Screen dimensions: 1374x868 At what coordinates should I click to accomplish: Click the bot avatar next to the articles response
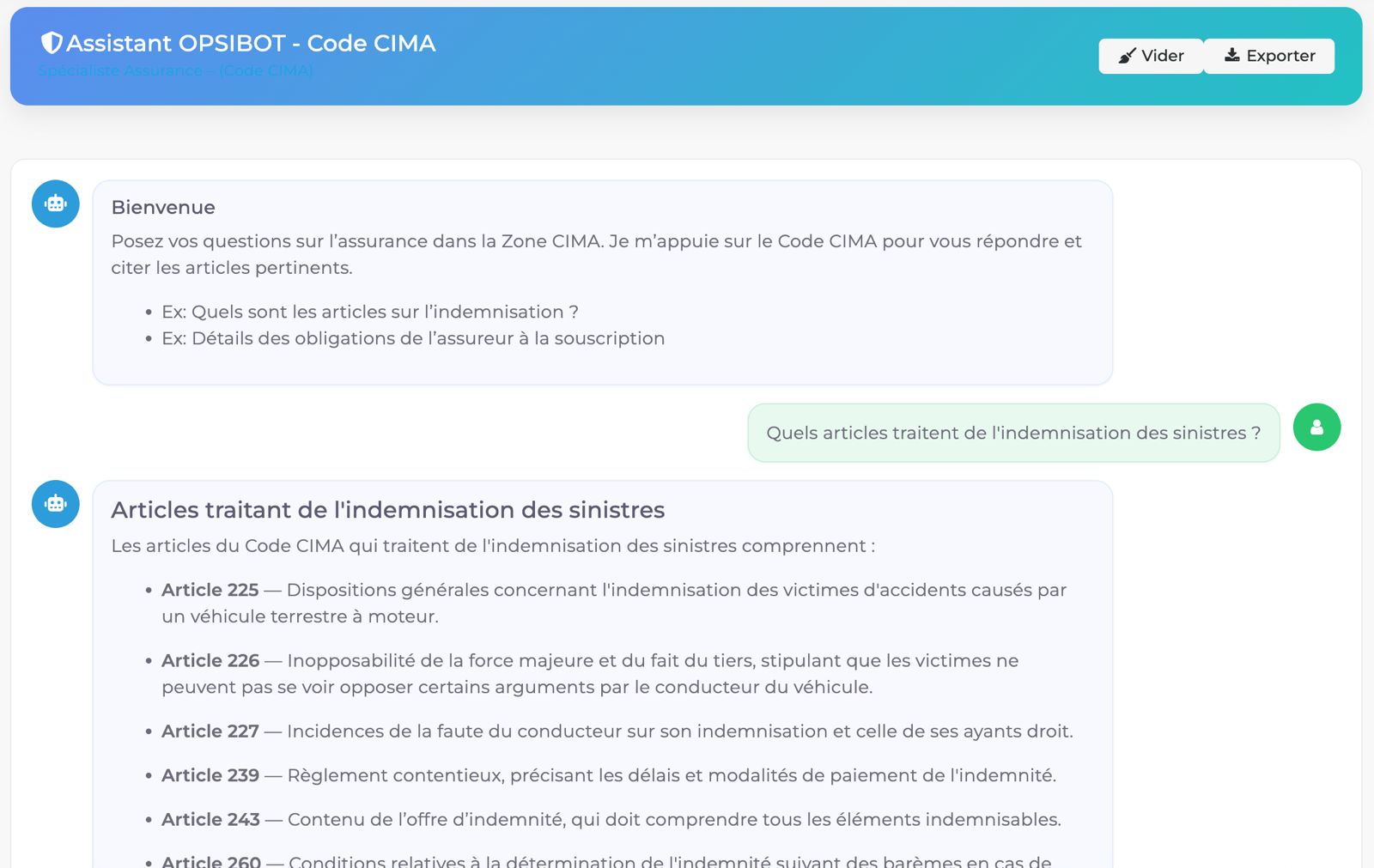point(56,504)
